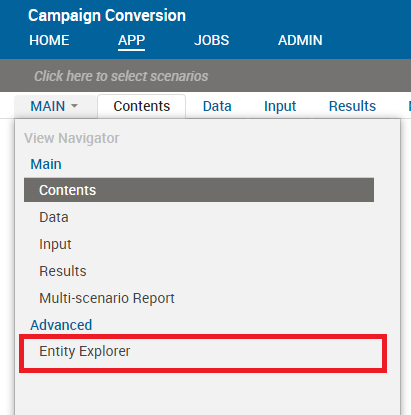The width and height of the screenshot is (411, 415).
Task: Click the Advanced group heading
Action: [x=61, y=325]
